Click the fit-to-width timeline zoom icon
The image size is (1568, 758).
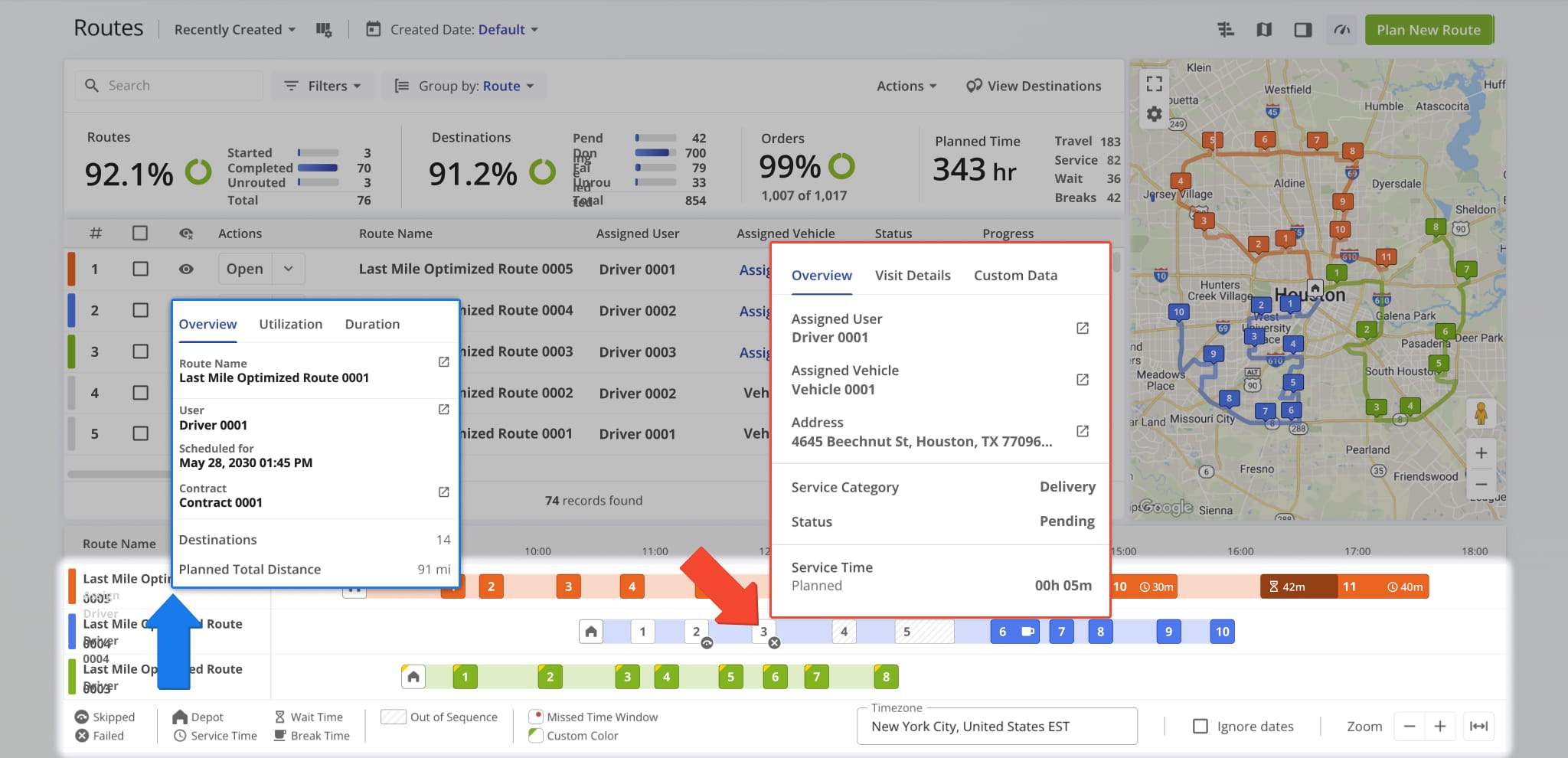pyautogui.click(x=1478, y=726)
